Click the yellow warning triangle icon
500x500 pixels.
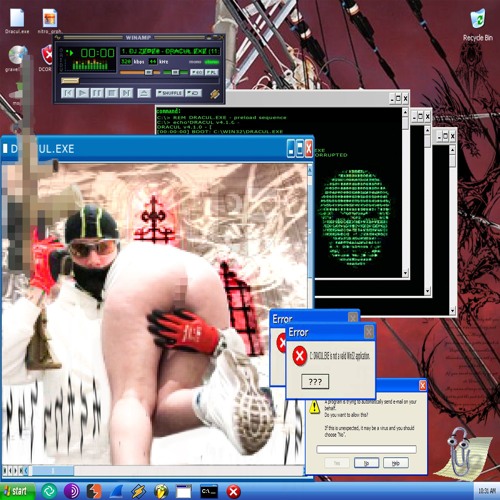pos(314,407)
